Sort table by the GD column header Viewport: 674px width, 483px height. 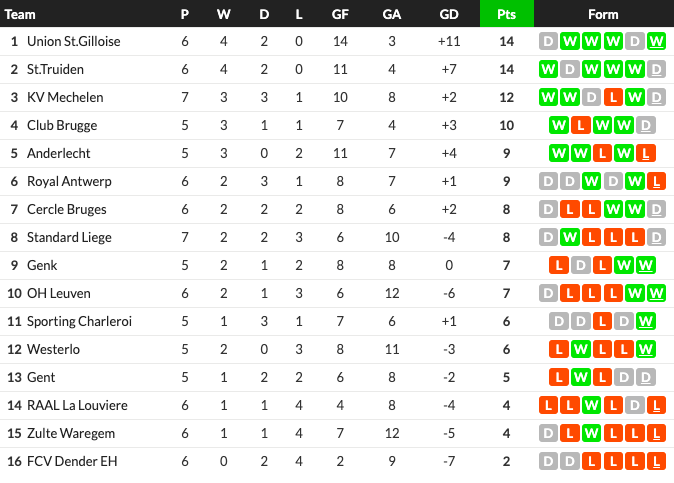(449, 14)
